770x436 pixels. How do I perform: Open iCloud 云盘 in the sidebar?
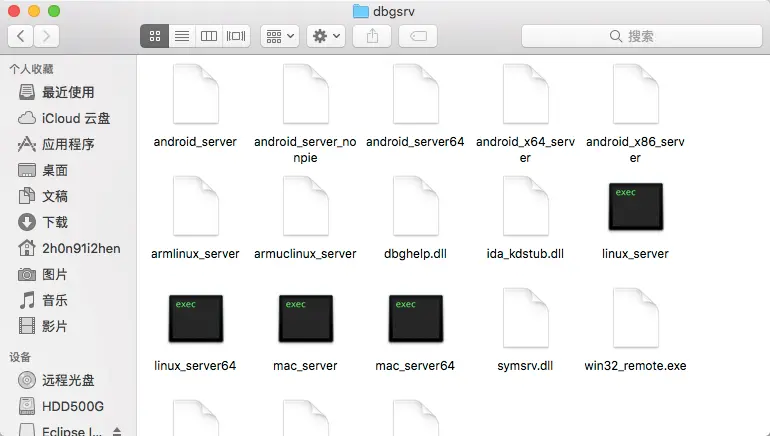(68, 118)
